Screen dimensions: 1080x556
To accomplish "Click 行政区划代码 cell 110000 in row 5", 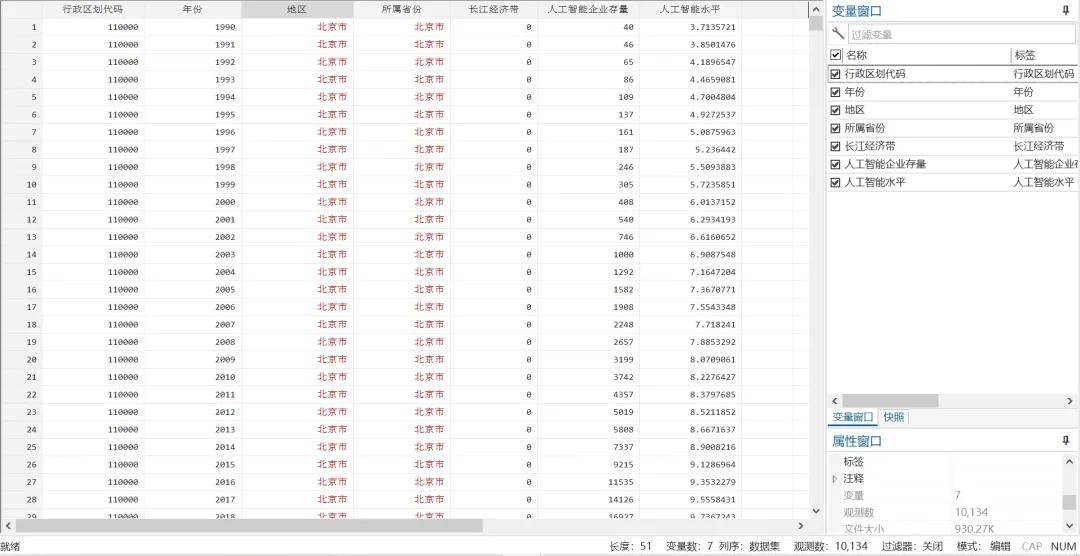I will [x=93, y=97].
